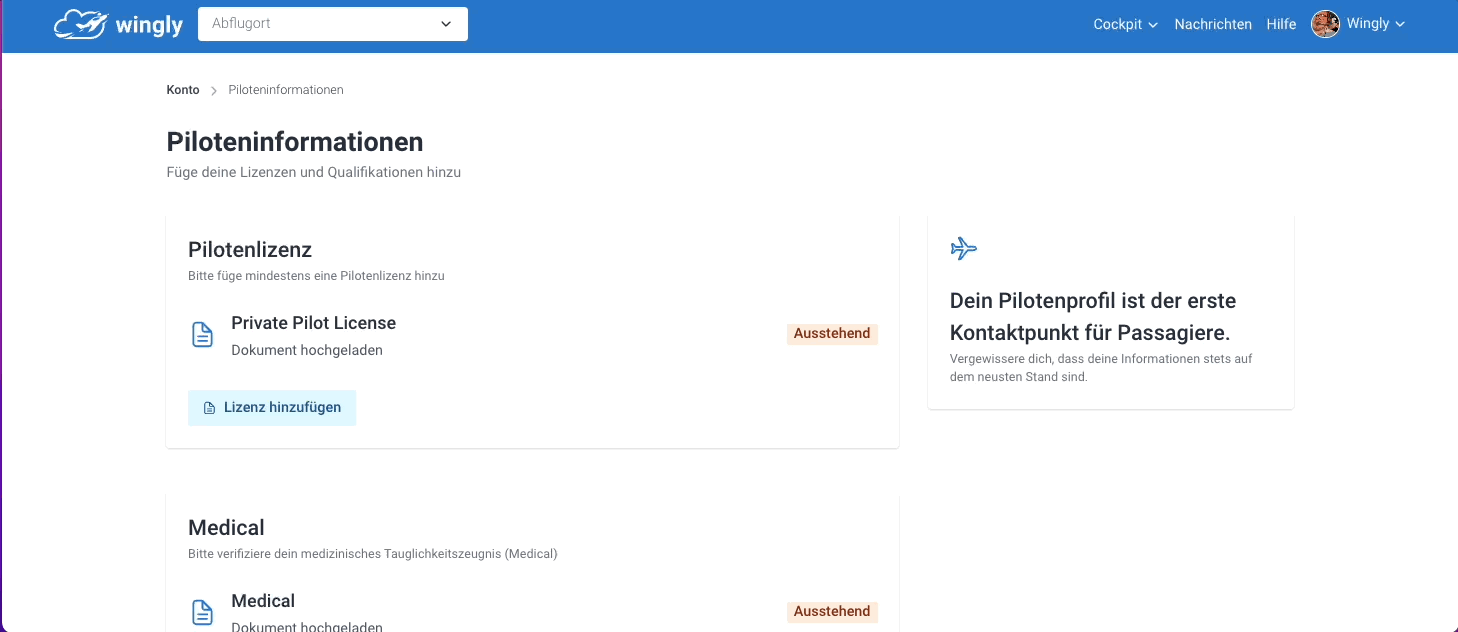Click the airplane icon in the info card

tap(964, 248)
